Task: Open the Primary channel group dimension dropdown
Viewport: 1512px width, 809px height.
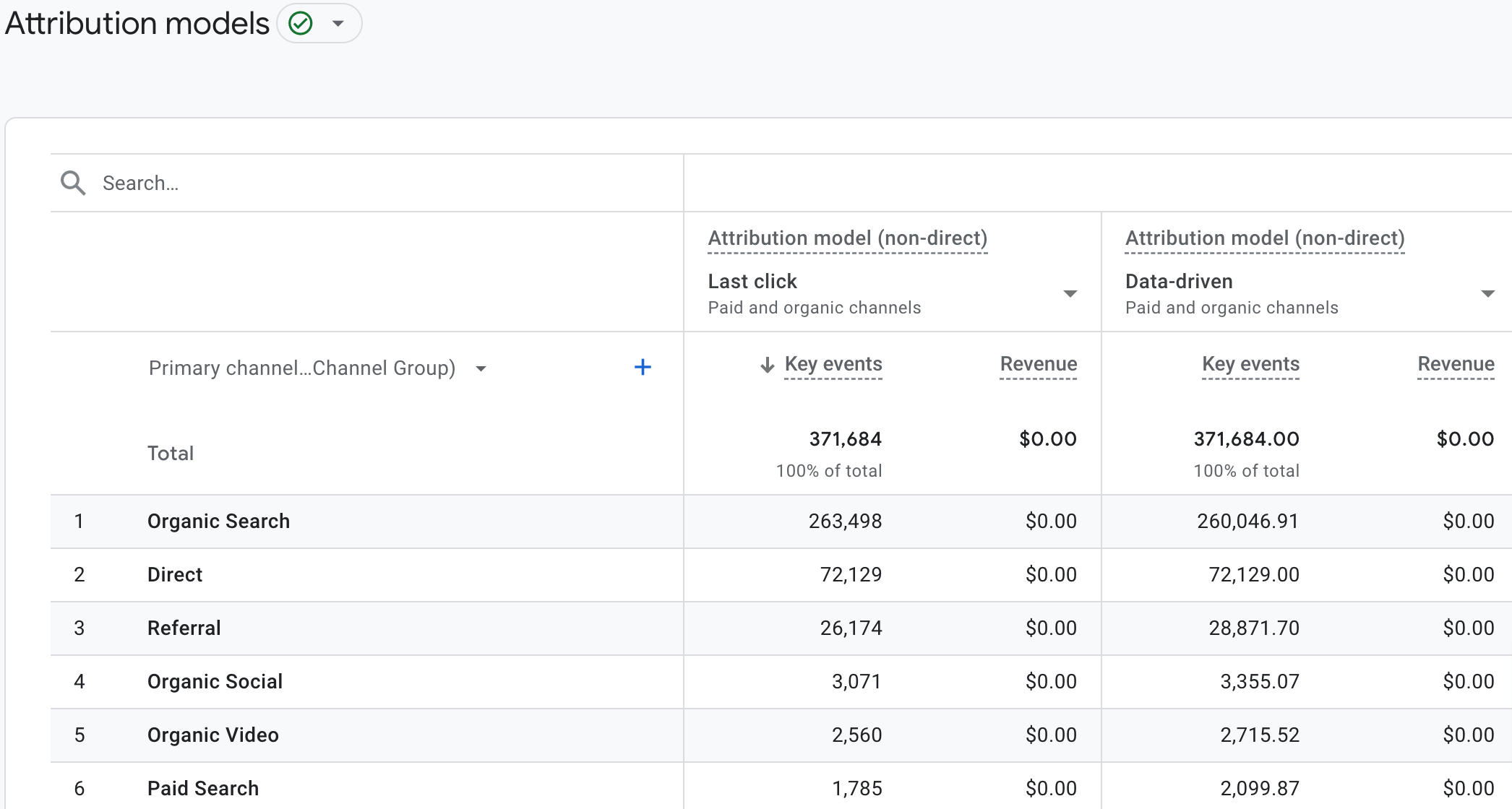Action: click(481, 369)
